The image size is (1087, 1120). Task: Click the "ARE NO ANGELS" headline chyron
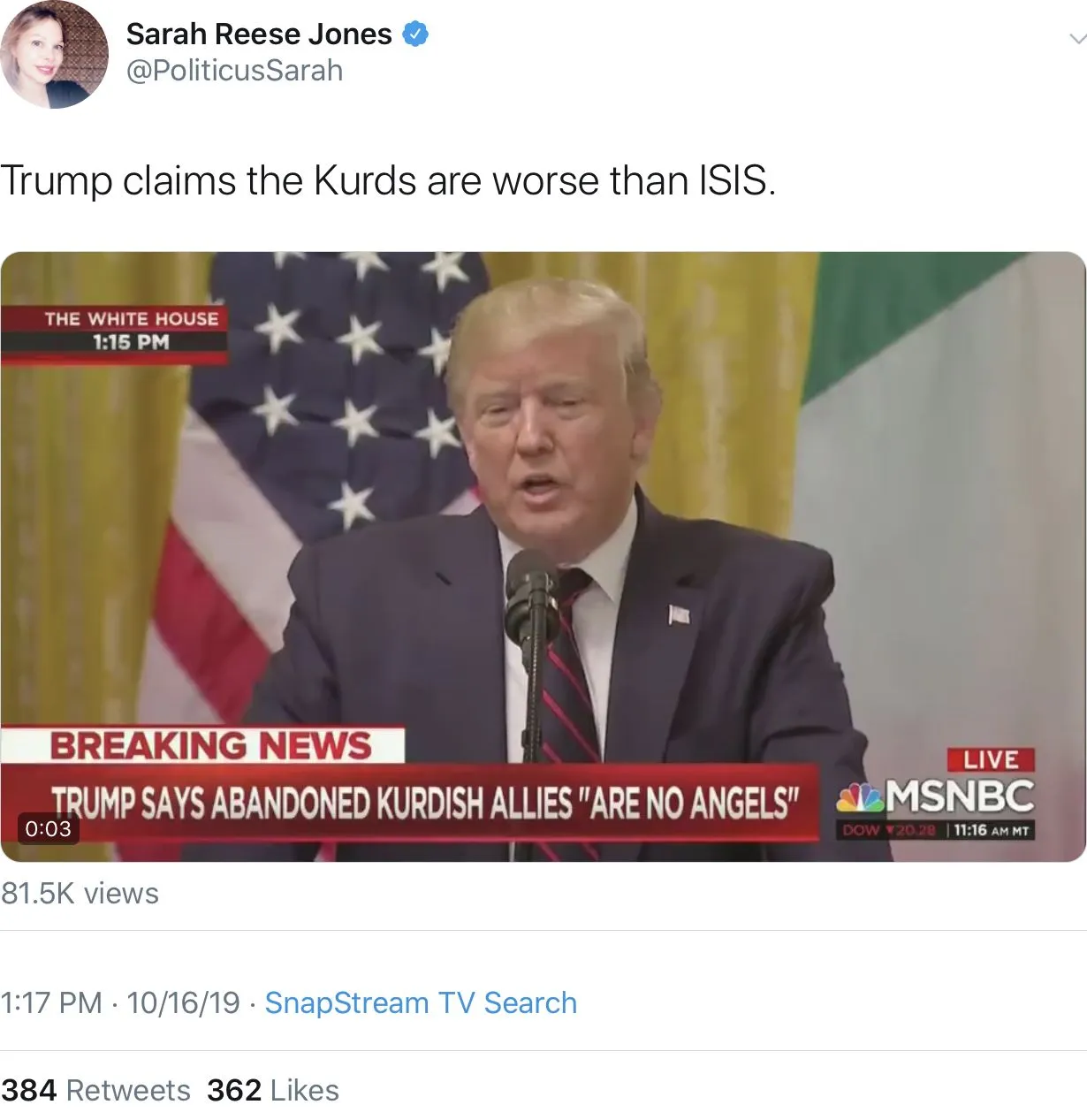pyautogui.click(x=424, y=803)
